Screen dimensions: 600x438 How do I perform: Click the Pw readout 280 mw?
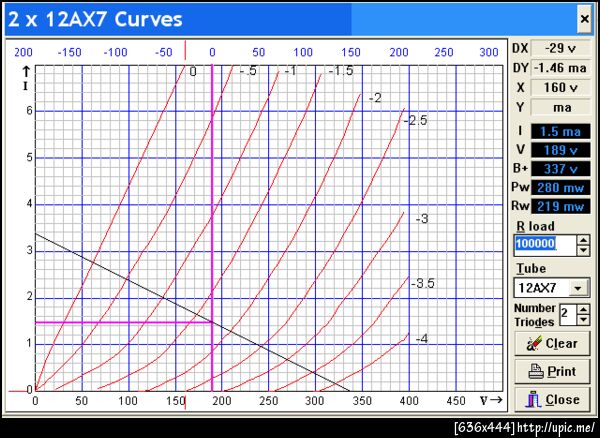pyautogui.click(x=561, y=187)
